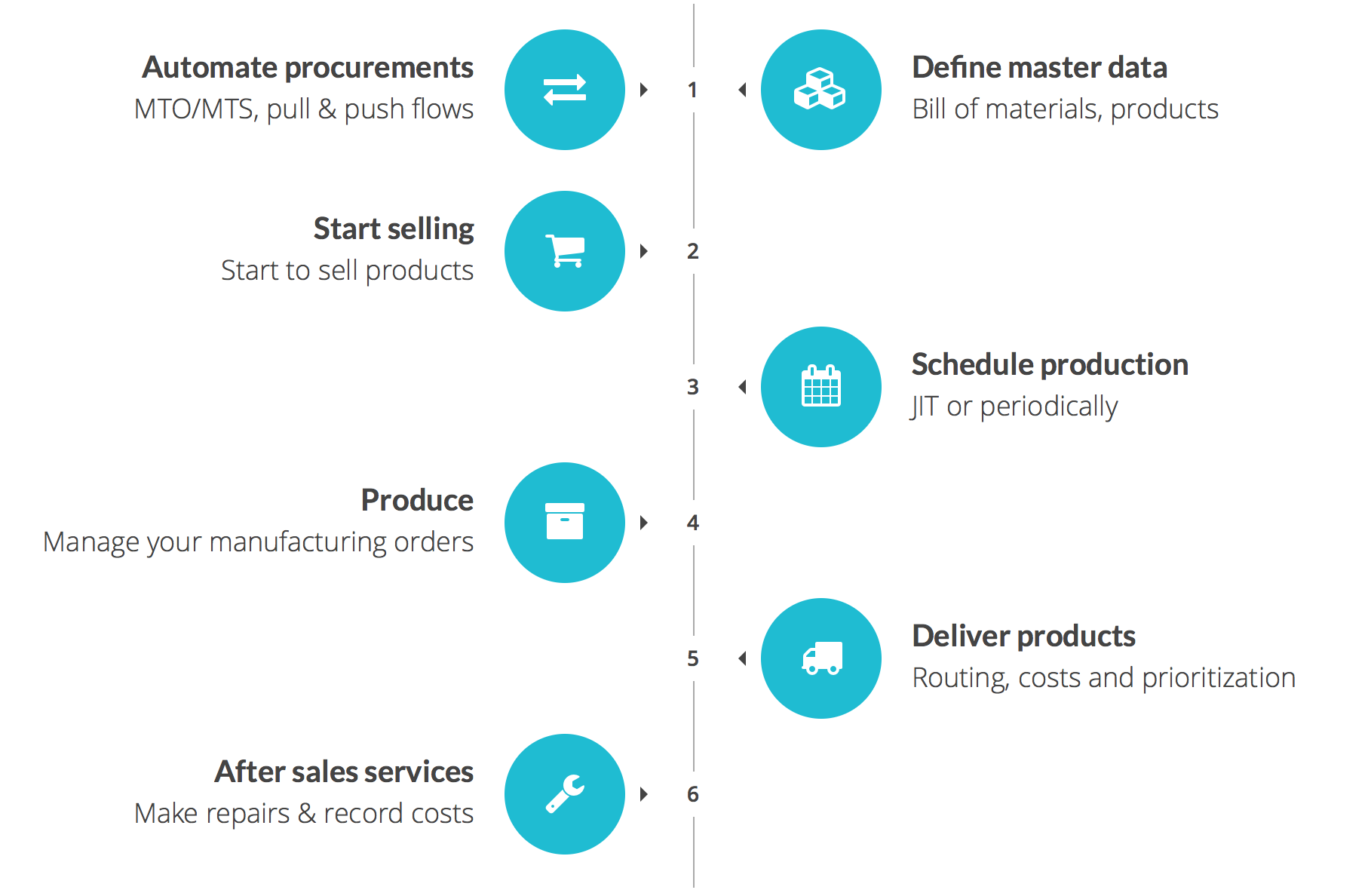The width and height of the screenshot is (1371, 896).
Task: Open the Start selling shopping cart icon
Action: tap(565, 251)
